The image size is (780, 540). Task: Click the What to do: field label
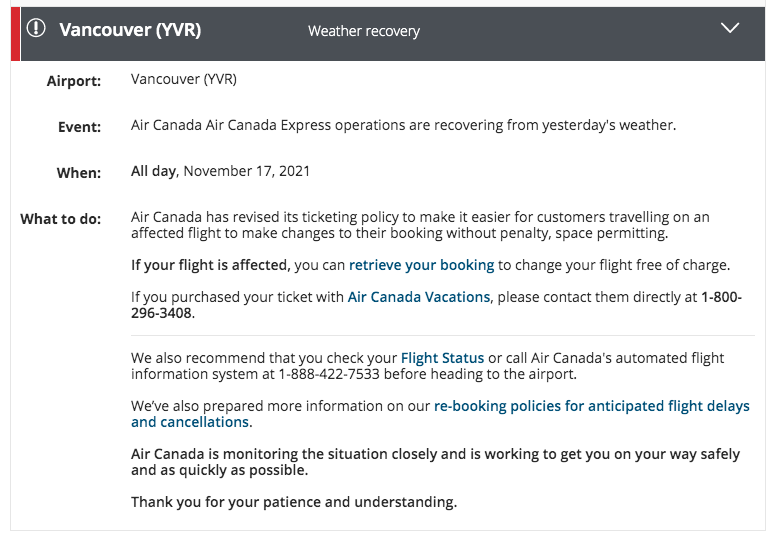point(61,219)
